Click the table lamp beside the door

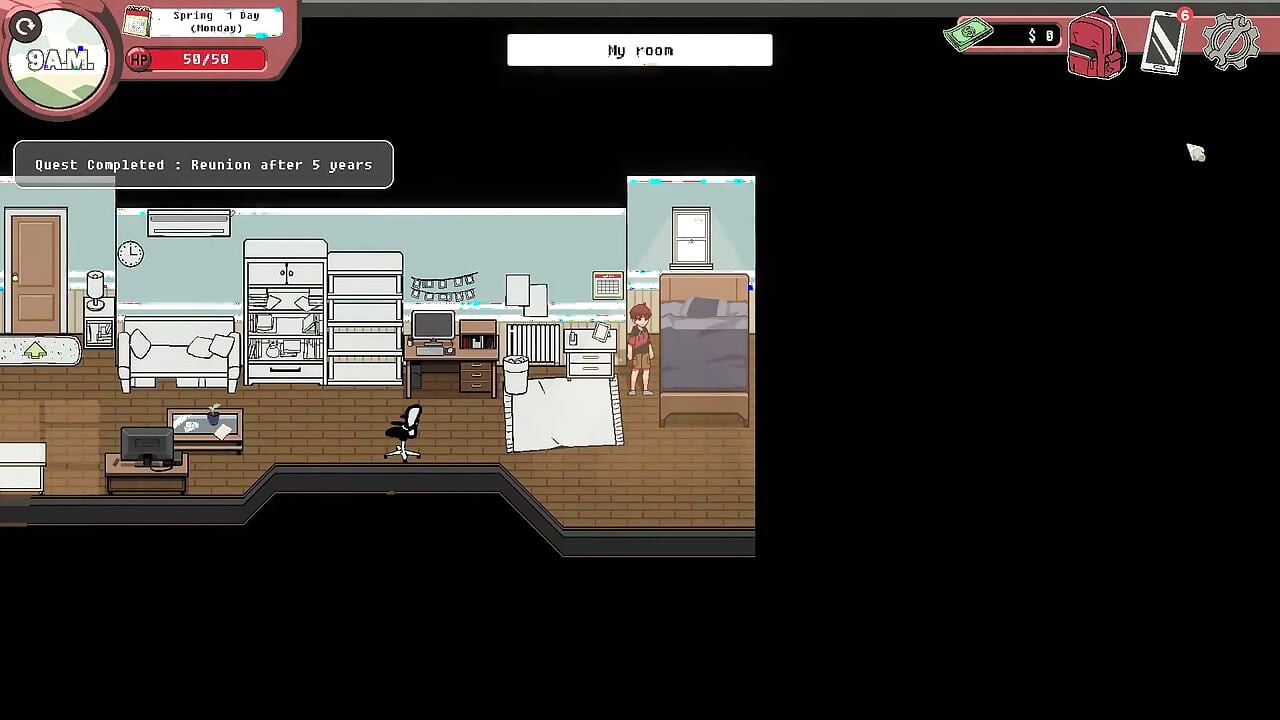click(95, 290)
